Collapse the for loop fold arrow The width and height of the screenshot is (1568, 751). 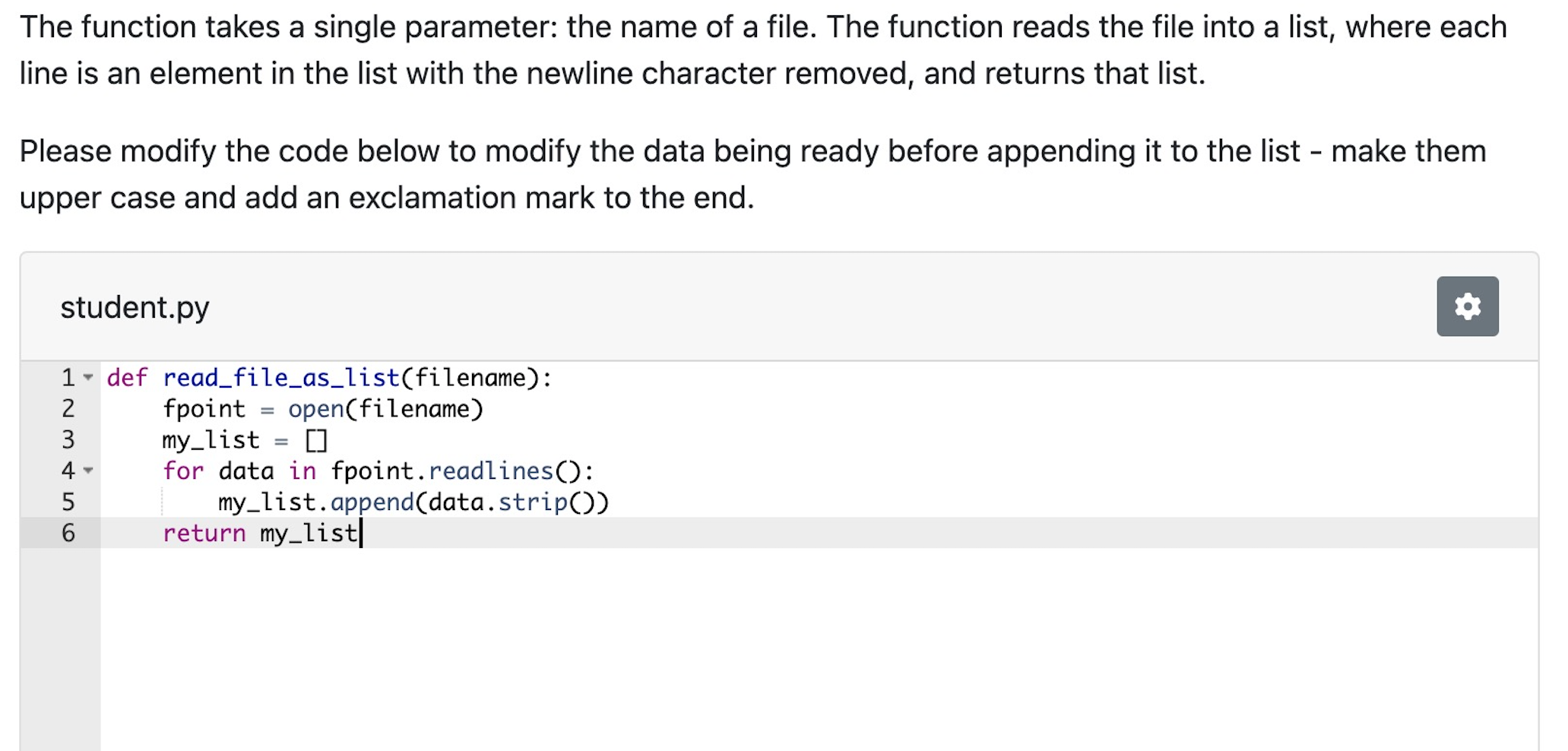pyautogui.click(x=88, y=471)
